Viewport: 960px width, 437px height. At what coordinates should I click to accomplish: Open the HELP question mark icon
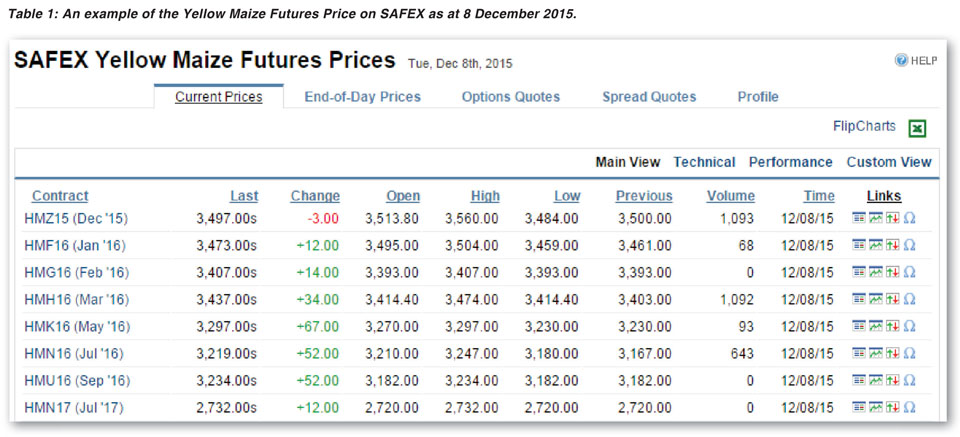[x=901, y=61]
